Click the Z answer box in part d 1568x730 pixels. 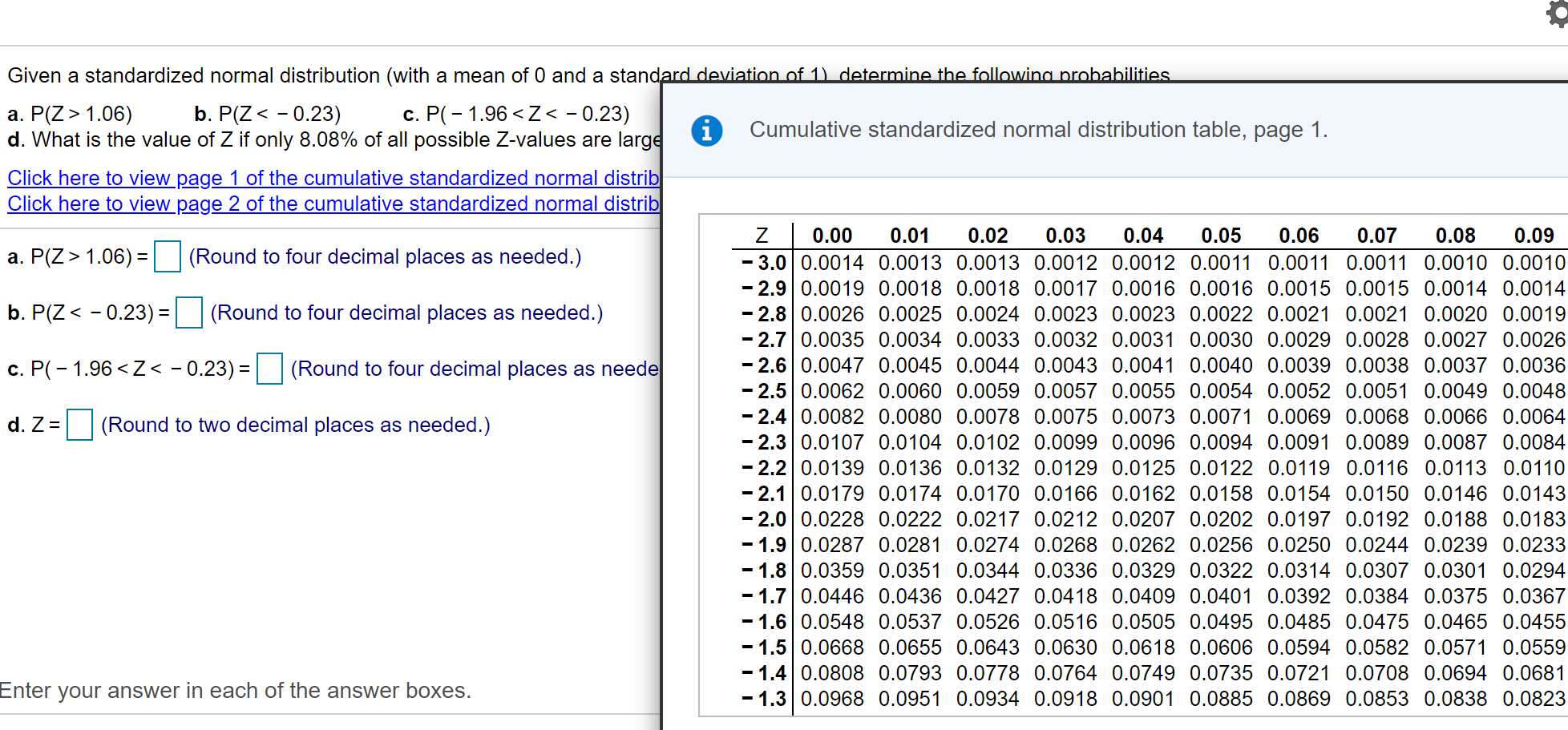pos(79,425)
